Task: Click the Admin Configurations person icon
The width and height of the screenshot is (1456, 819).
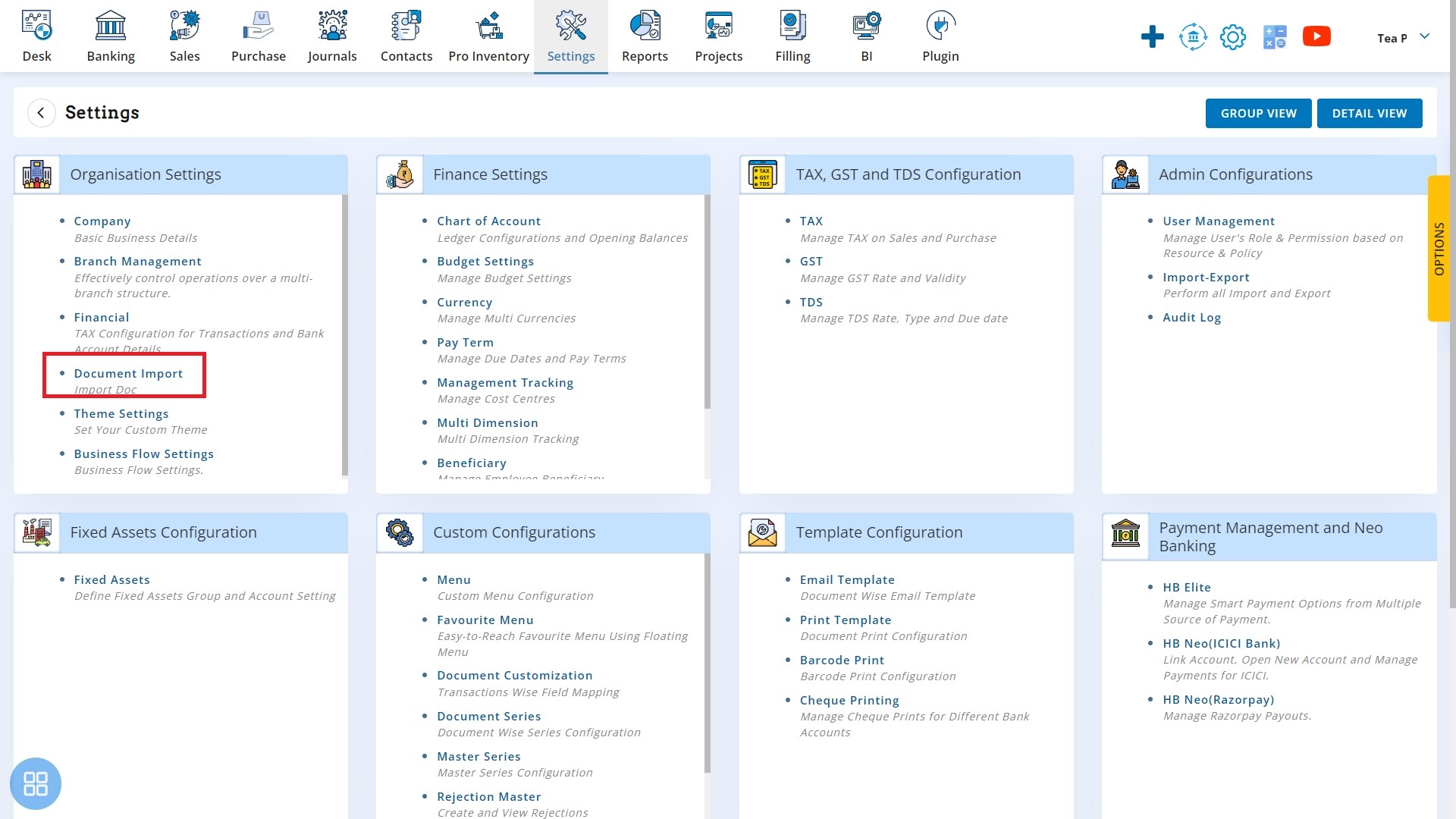Action: (1125, 174)
